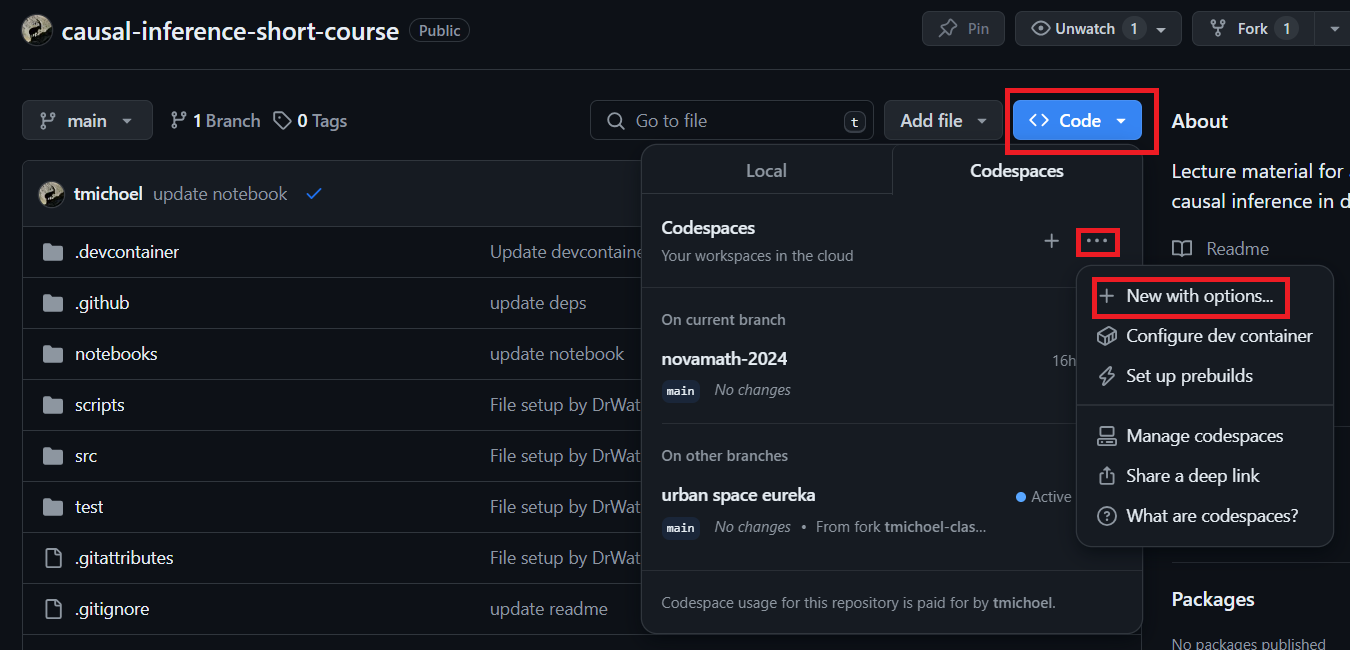
Task: Open the .gitignore file
Action: click(x=112, y=609)
